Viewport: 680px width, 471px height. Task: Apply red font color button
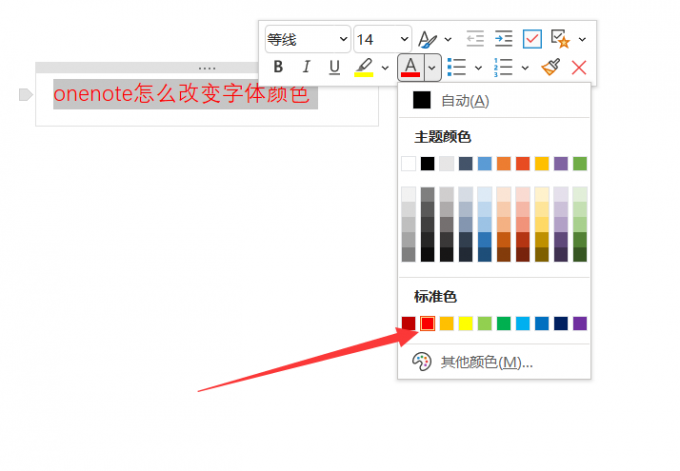click(x=411, y=68)
